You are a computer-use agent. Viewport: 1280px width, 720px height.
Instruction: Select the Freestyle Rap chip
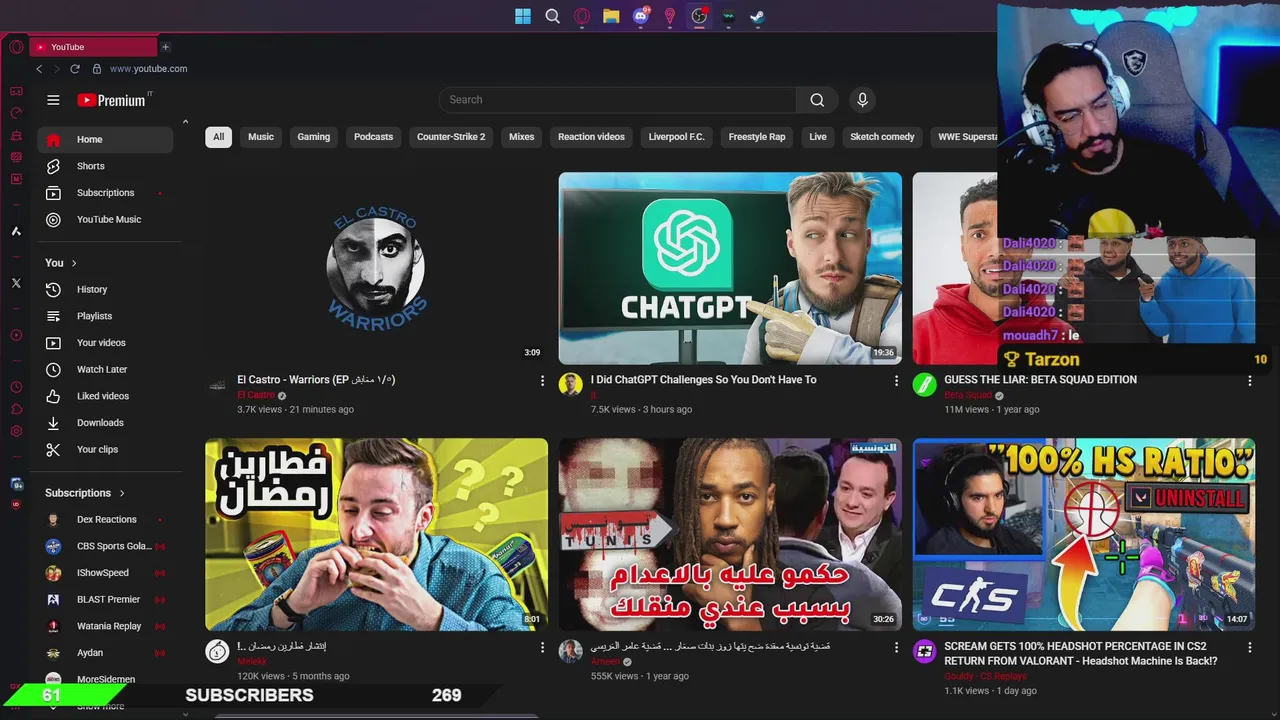tap(757, 137)
